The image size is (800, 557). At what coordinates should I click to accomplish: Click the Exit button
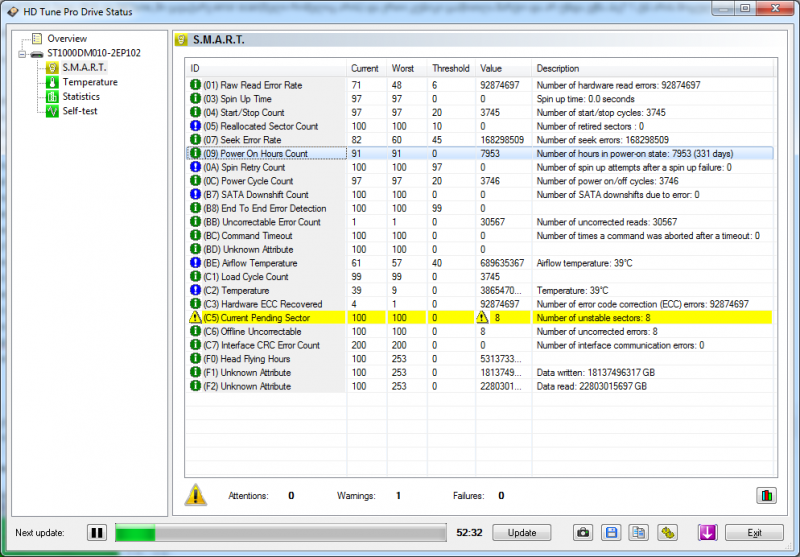click(x=753, y=533)
